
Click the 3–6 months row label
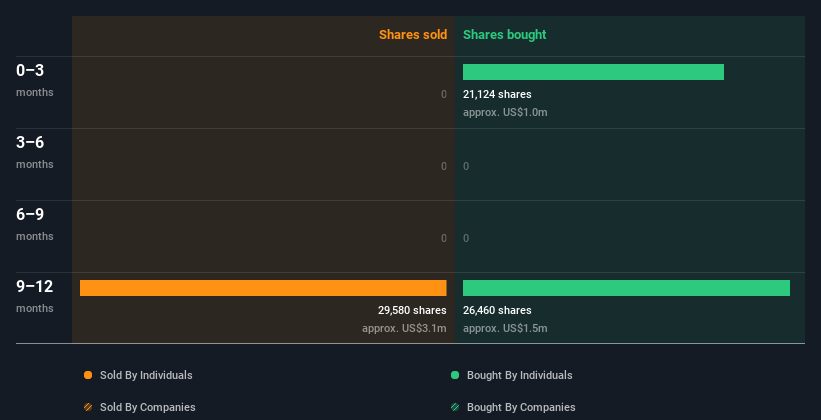pyautogui.click(x=35, y=152)
